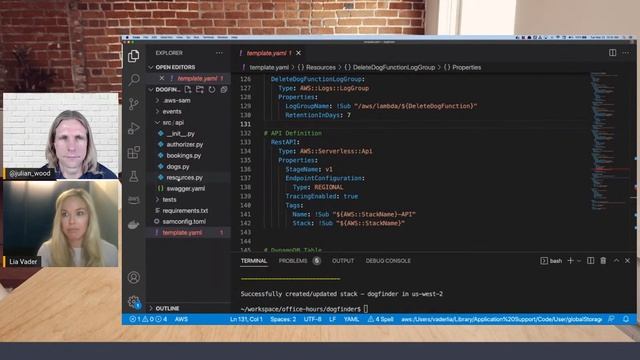Open the AWS toolkit icon in activity bar
The image size is (640, 360).
[x=134, y=200]
